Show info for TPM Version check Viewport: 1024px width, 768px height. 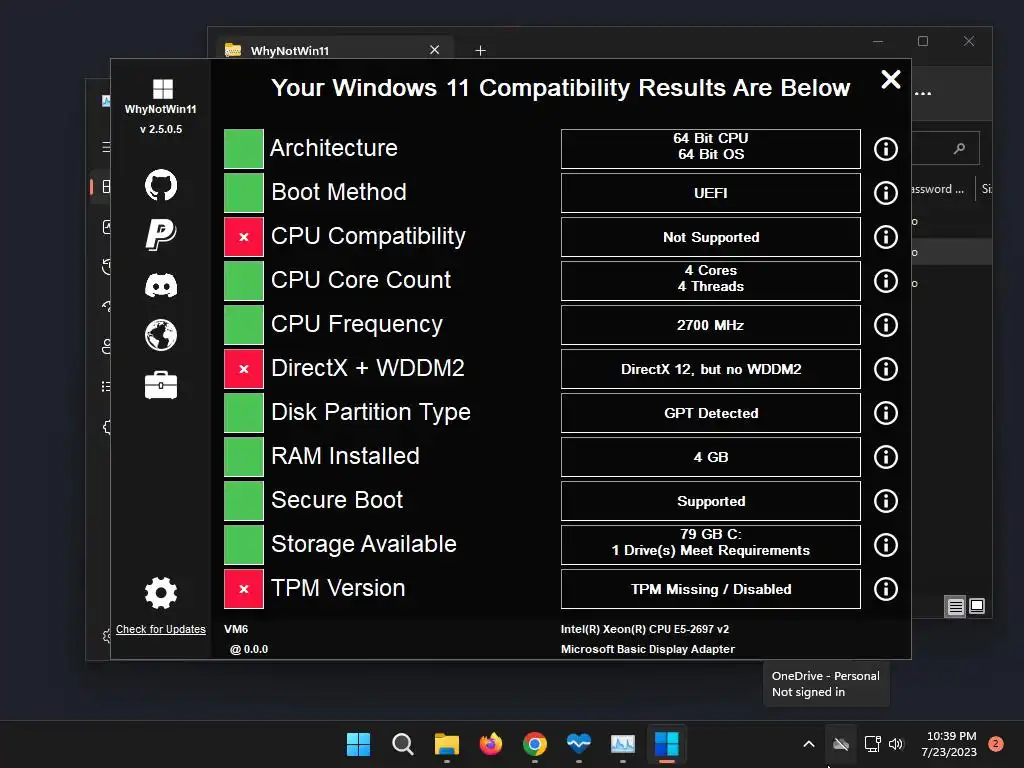(886, 588)
